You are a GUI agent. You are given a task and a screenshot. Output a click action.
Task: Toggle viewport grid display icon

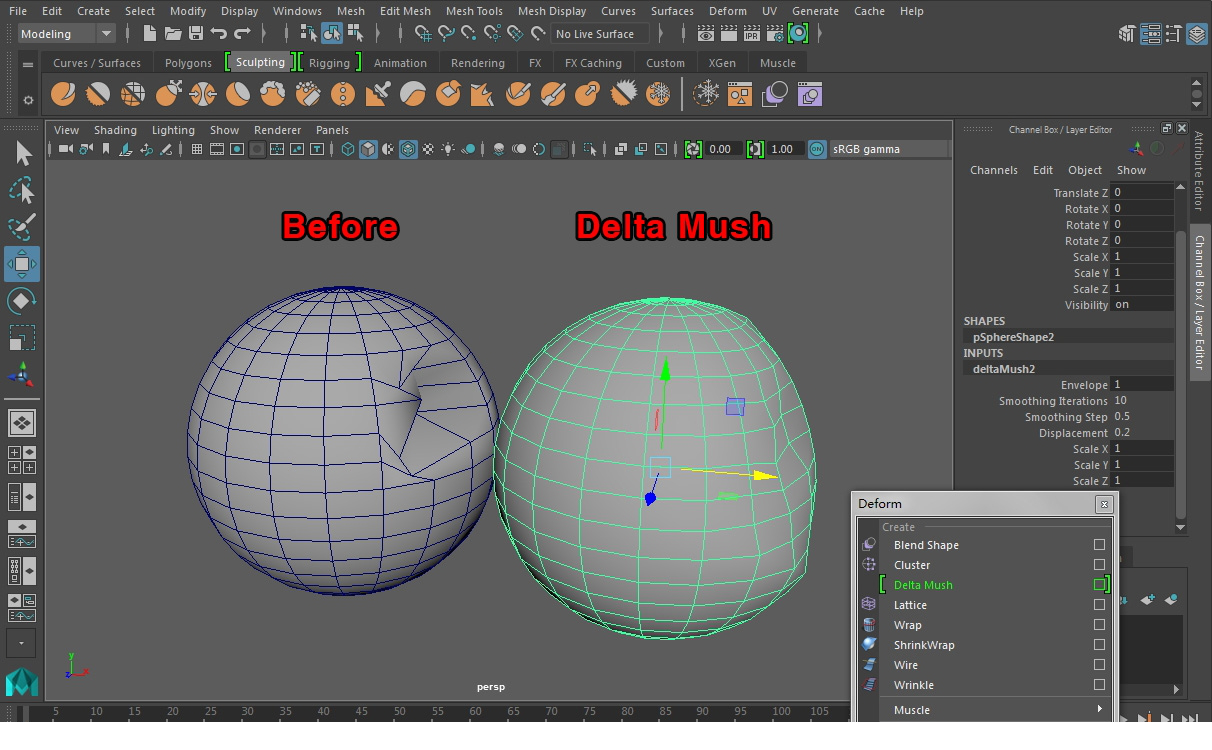pos(197,149)
